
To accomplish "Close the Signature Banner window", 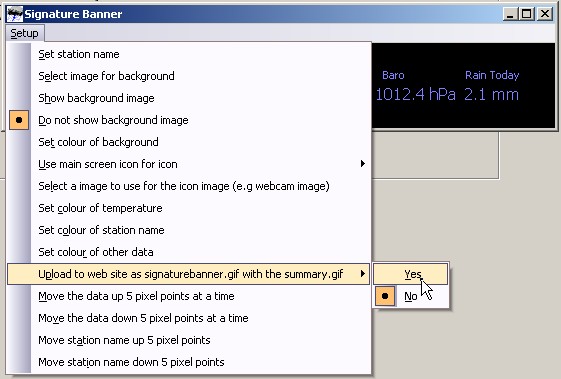I will coord(545,14).
